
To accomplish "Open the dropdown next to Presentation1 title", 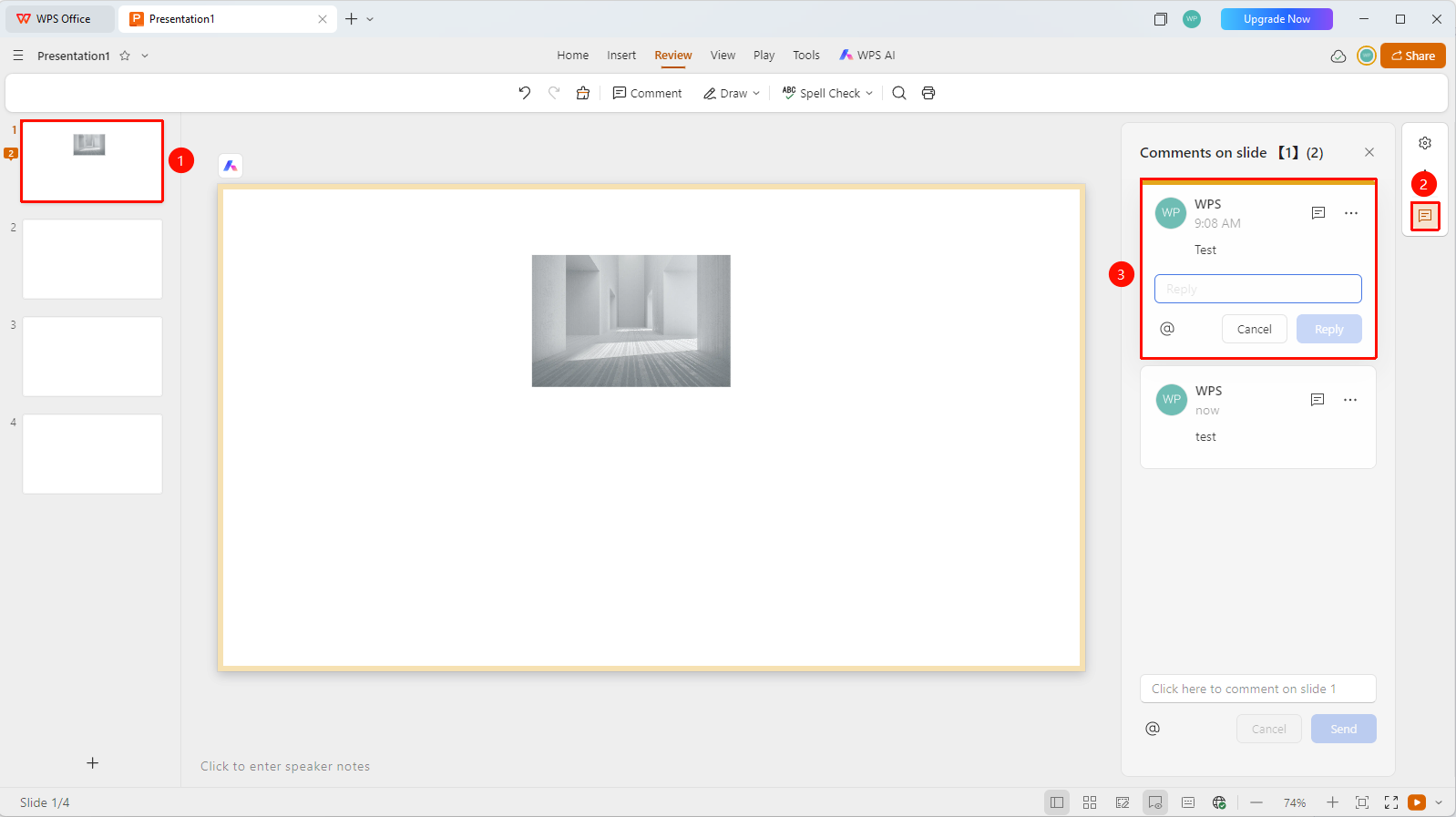I will click(x=145, y=56).
